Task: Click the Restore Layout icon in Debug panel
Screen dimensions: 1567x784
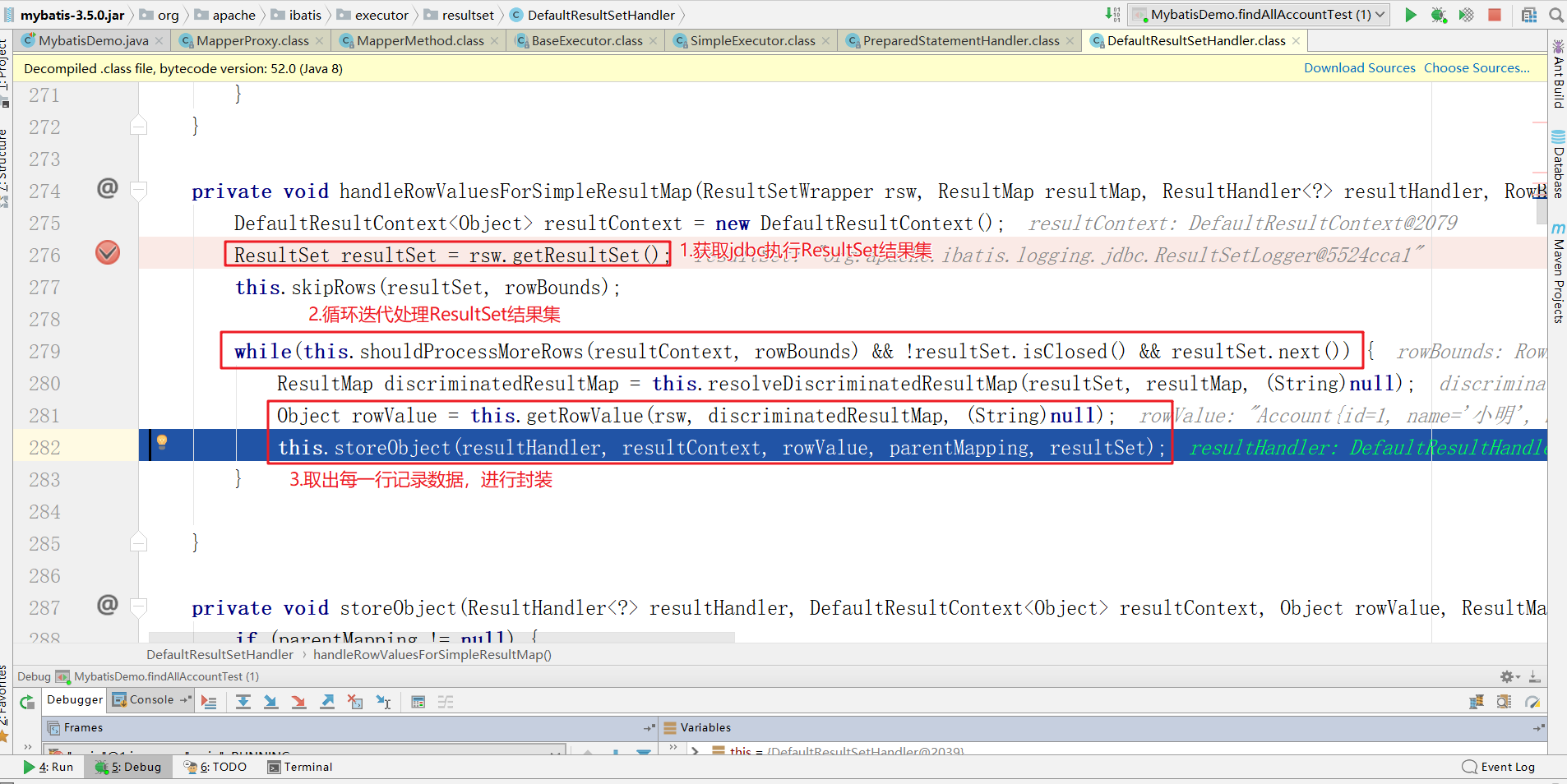Action: click(x=1477, y=702)
